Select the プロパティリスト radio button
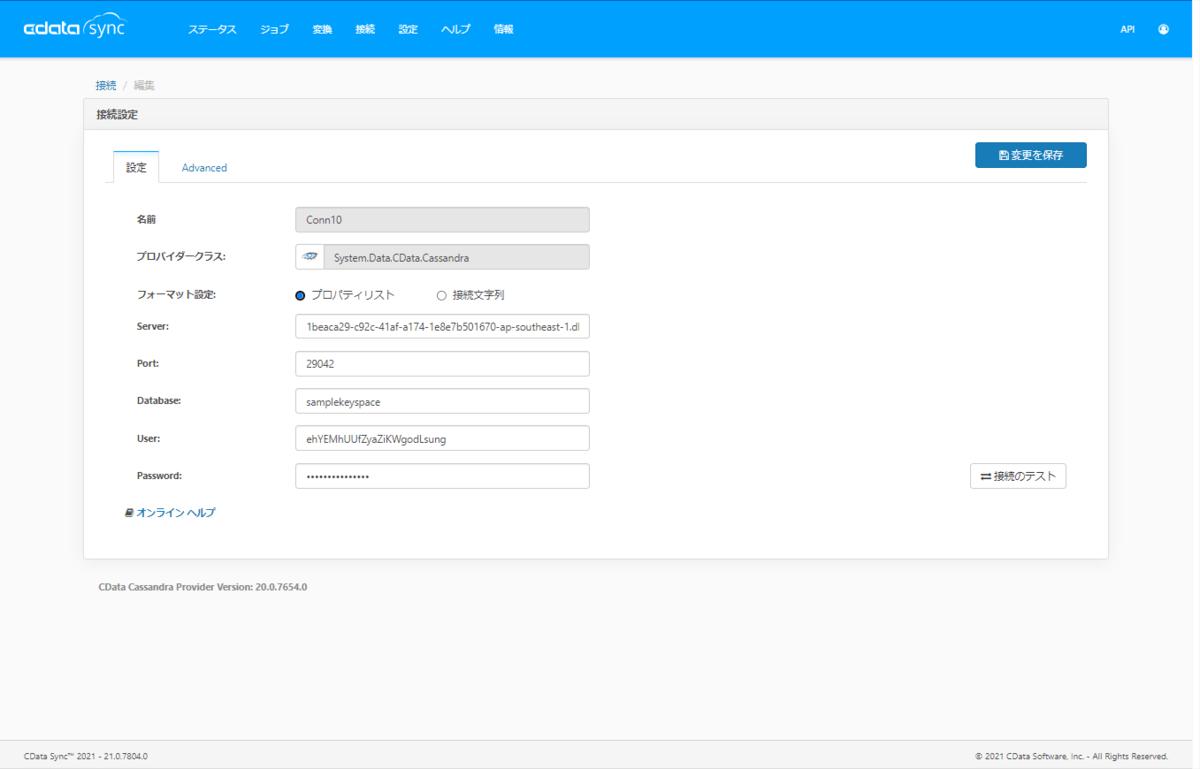This screenshot has height=769, width=1200. click(300, 295)
